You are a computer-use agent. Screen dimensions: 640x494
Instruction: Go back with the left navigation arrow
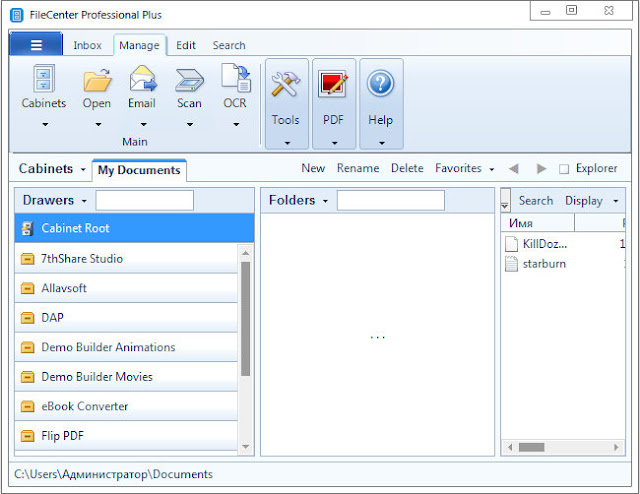pos(514,168)
